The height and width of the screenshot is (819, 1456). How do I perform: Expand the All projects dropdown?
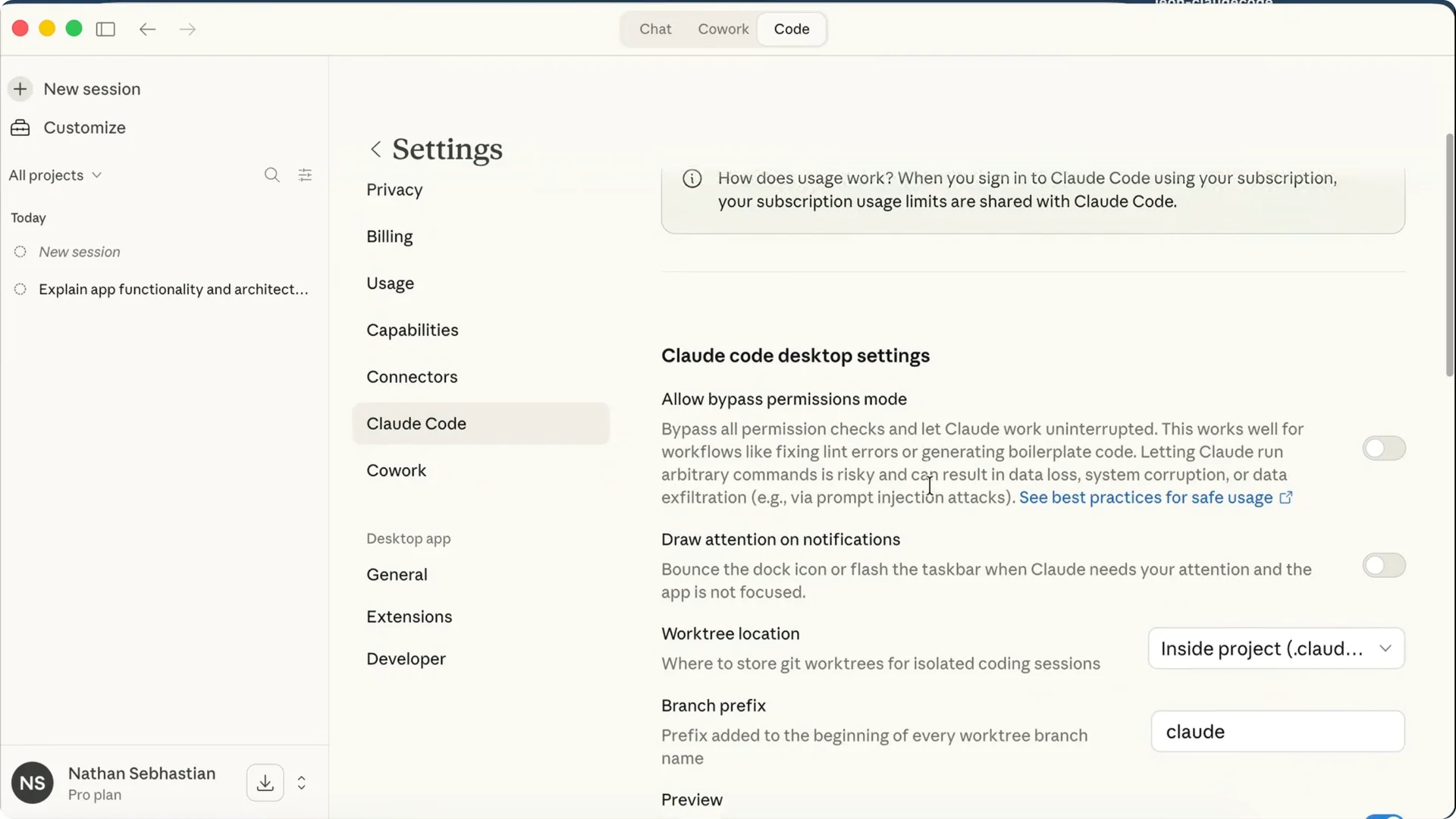(55, 175)
